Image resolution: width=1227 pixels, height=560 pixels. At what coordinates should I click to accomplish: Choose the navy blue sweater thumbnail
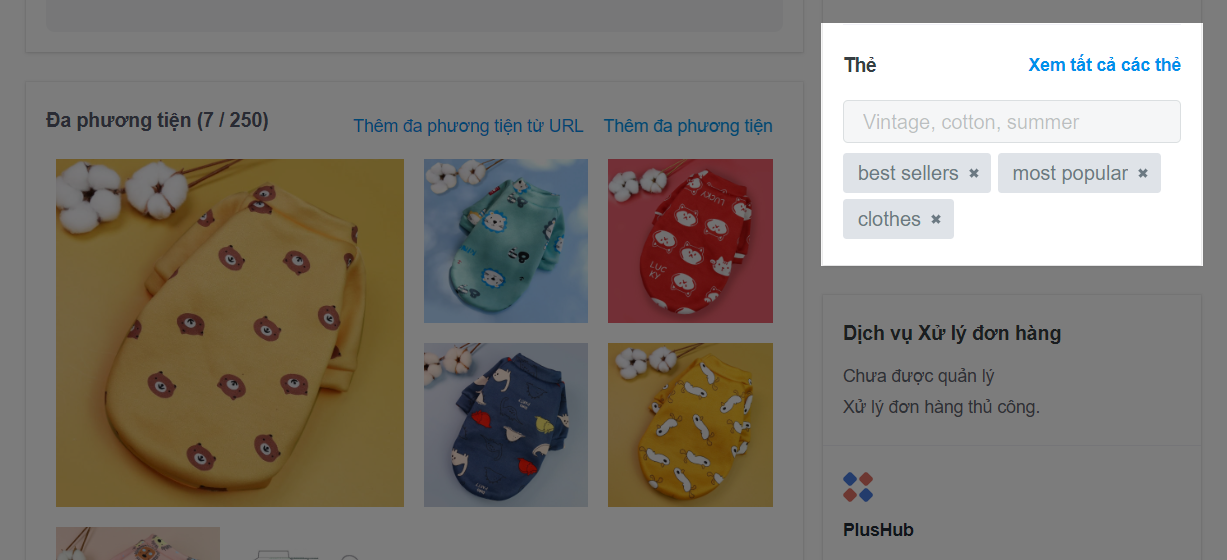[x=506, y=425]
